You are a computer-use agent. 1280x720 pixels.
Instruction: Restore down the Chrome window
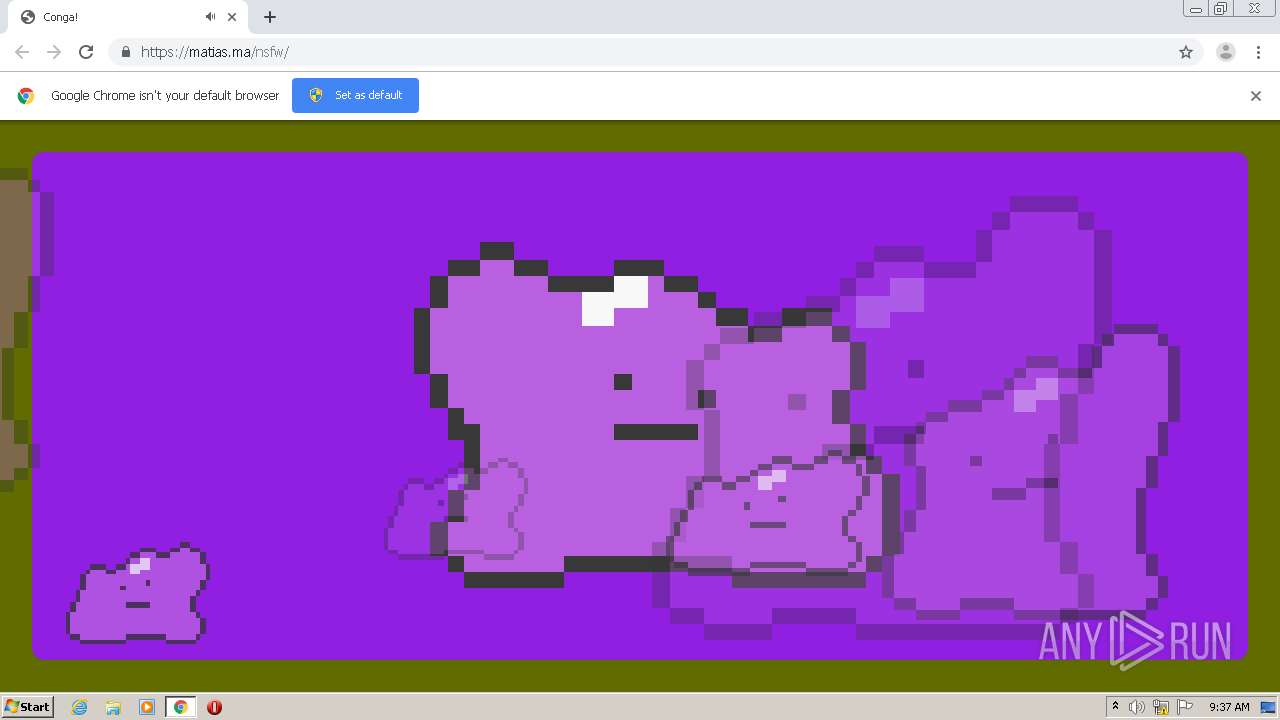pyautogui.click(x=1221, y=8)
